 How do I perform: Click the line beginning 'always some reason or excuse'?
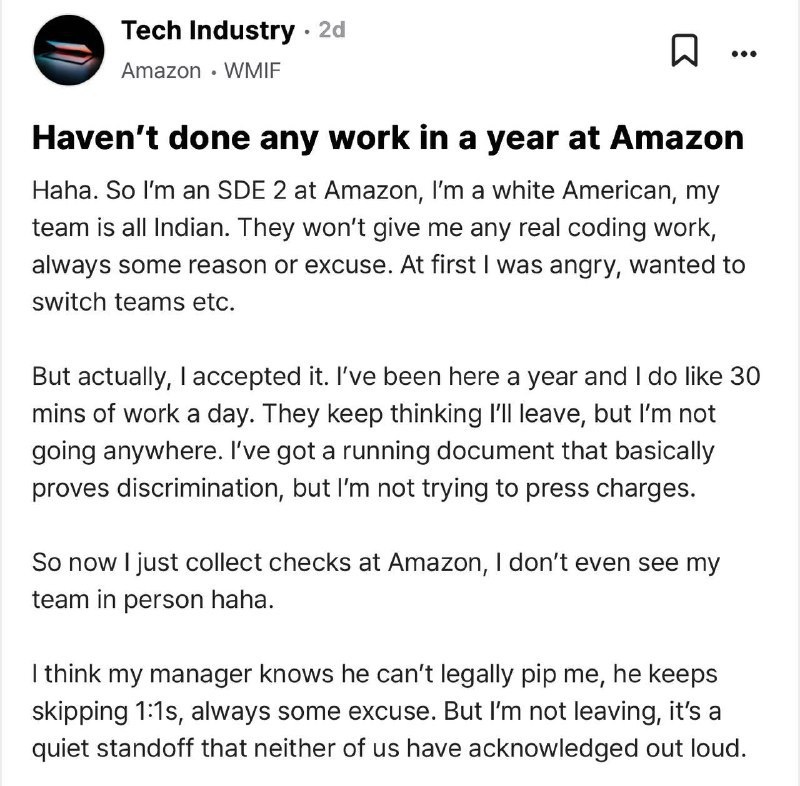click(388, 265)
